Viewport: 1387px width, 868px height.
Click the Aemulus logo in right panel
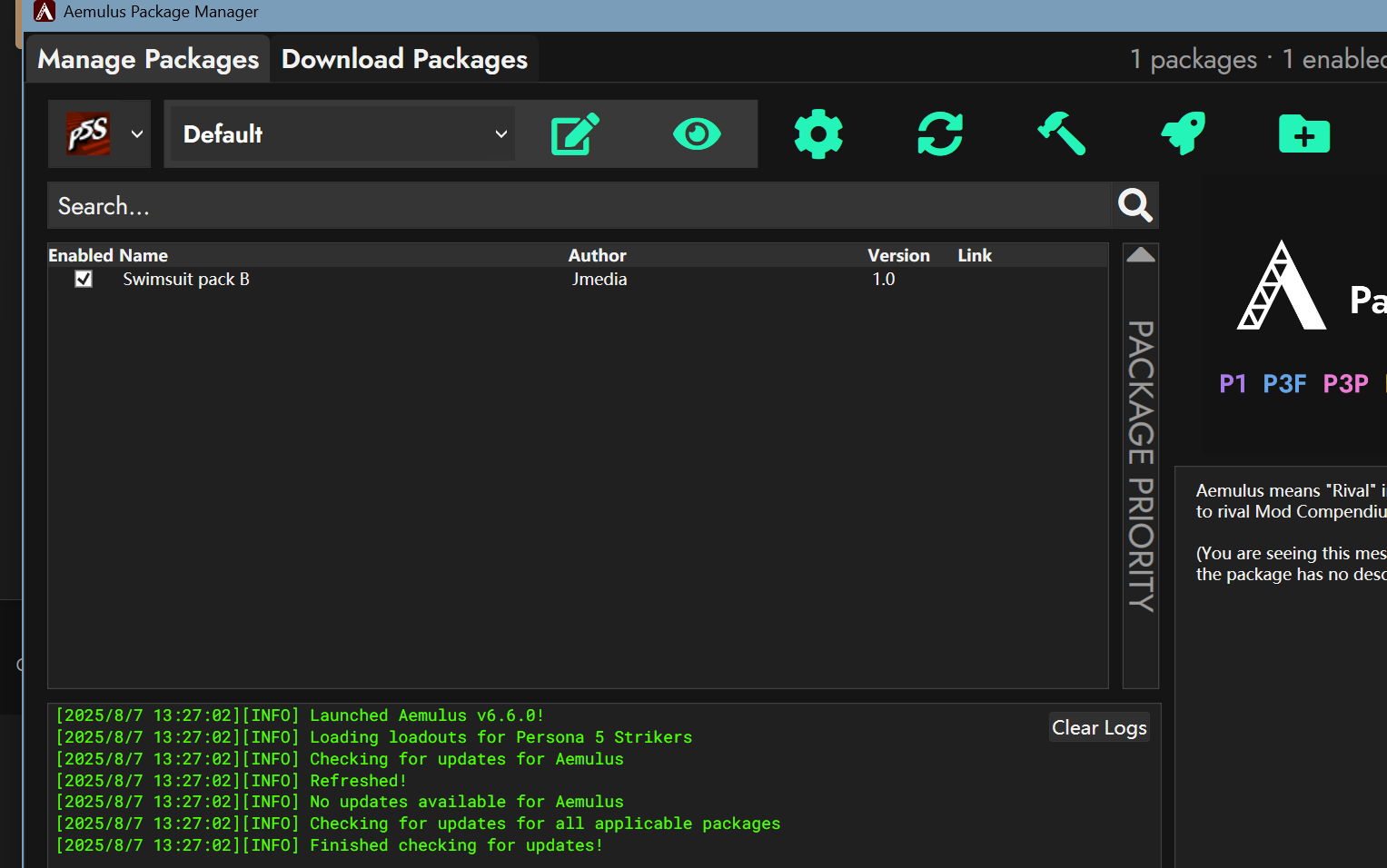pos(1282,285)
